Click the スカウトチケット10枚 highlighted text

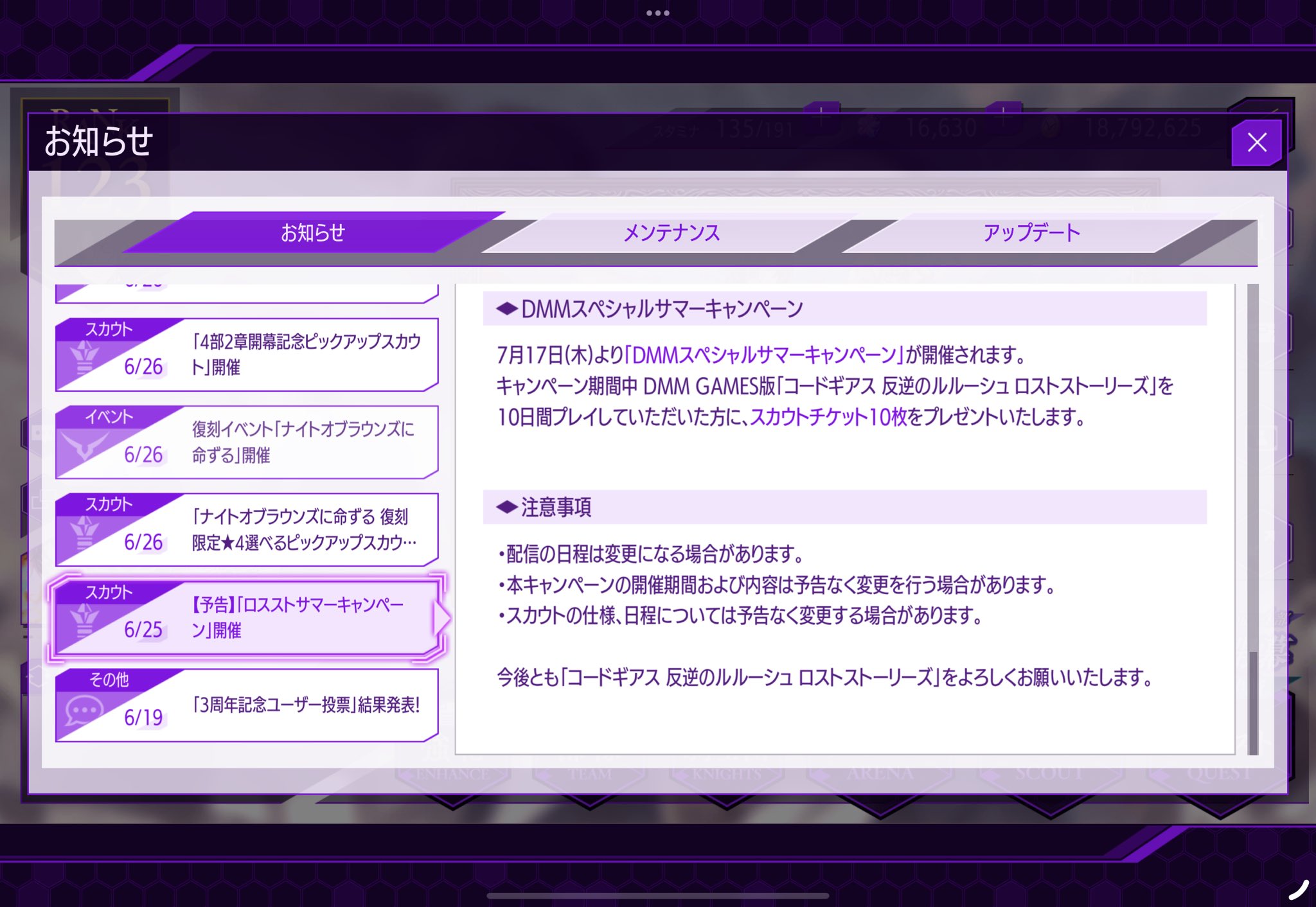coord(829,417)
